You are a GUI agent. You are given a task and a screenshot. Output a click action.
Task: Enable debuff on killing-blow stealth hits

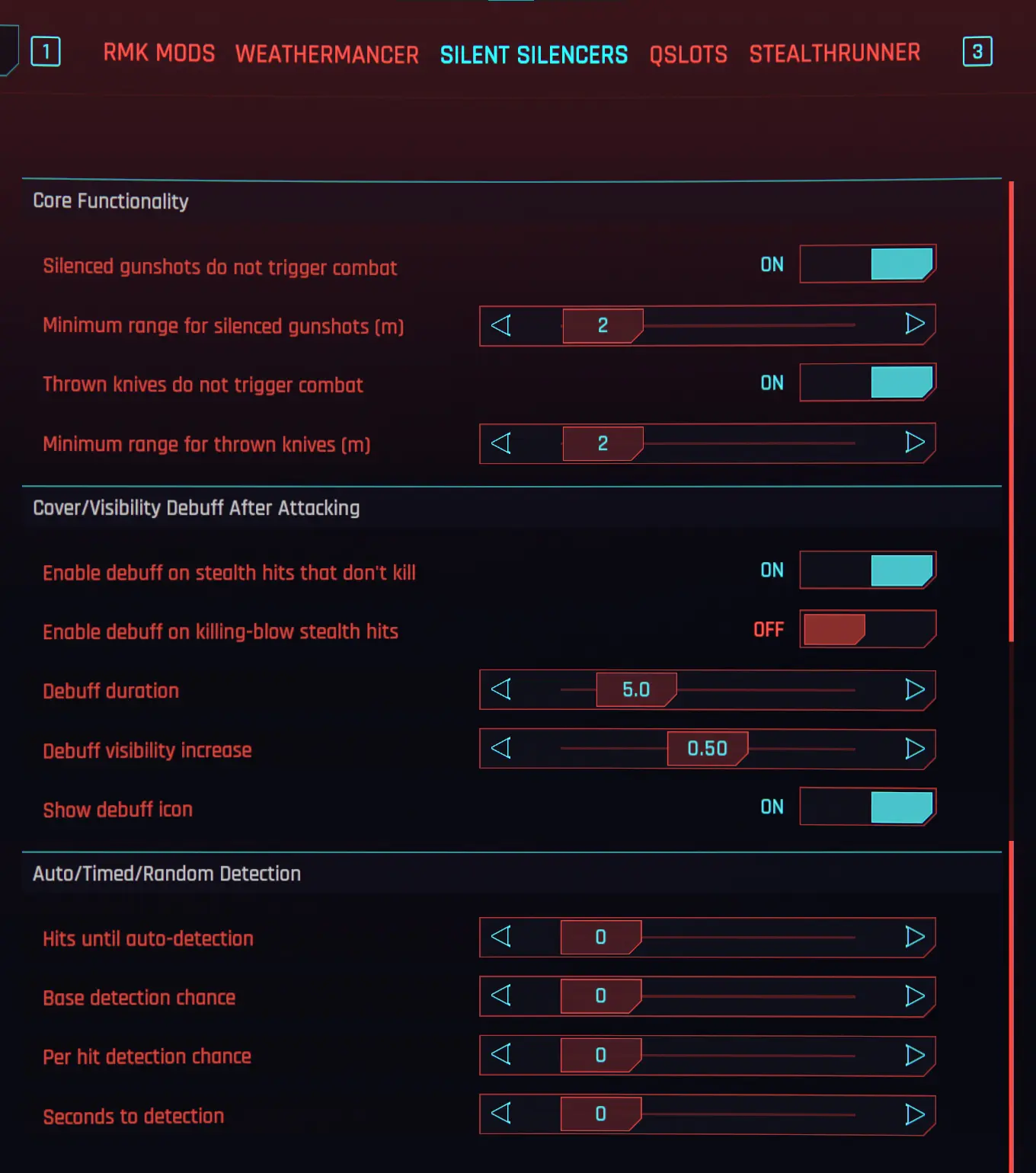[867, 629]
